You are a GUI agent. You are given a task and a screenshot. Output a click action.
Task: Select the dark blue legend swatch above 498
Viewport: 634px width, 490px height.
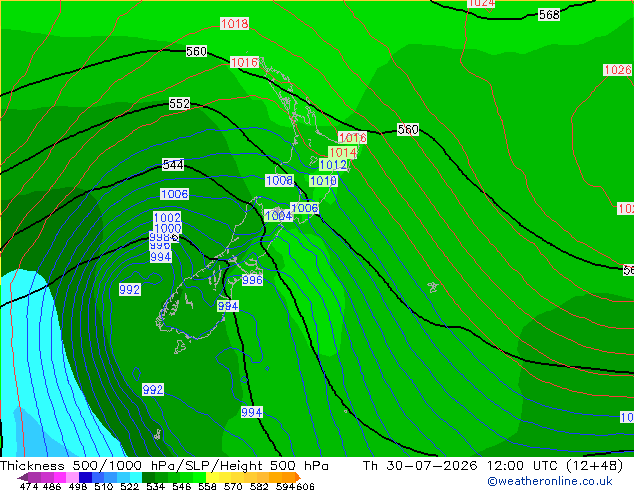tap(85, 477)
